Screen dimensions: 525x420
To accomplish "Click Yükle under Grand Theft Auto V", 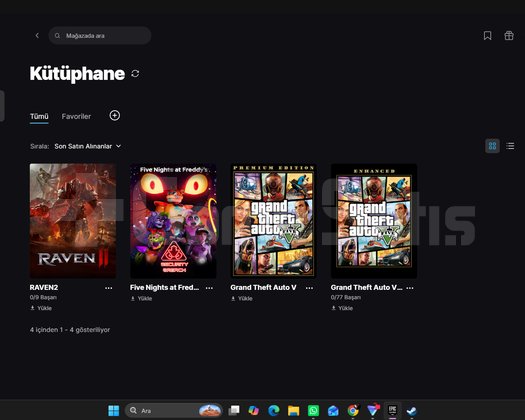I will [242, 298].
